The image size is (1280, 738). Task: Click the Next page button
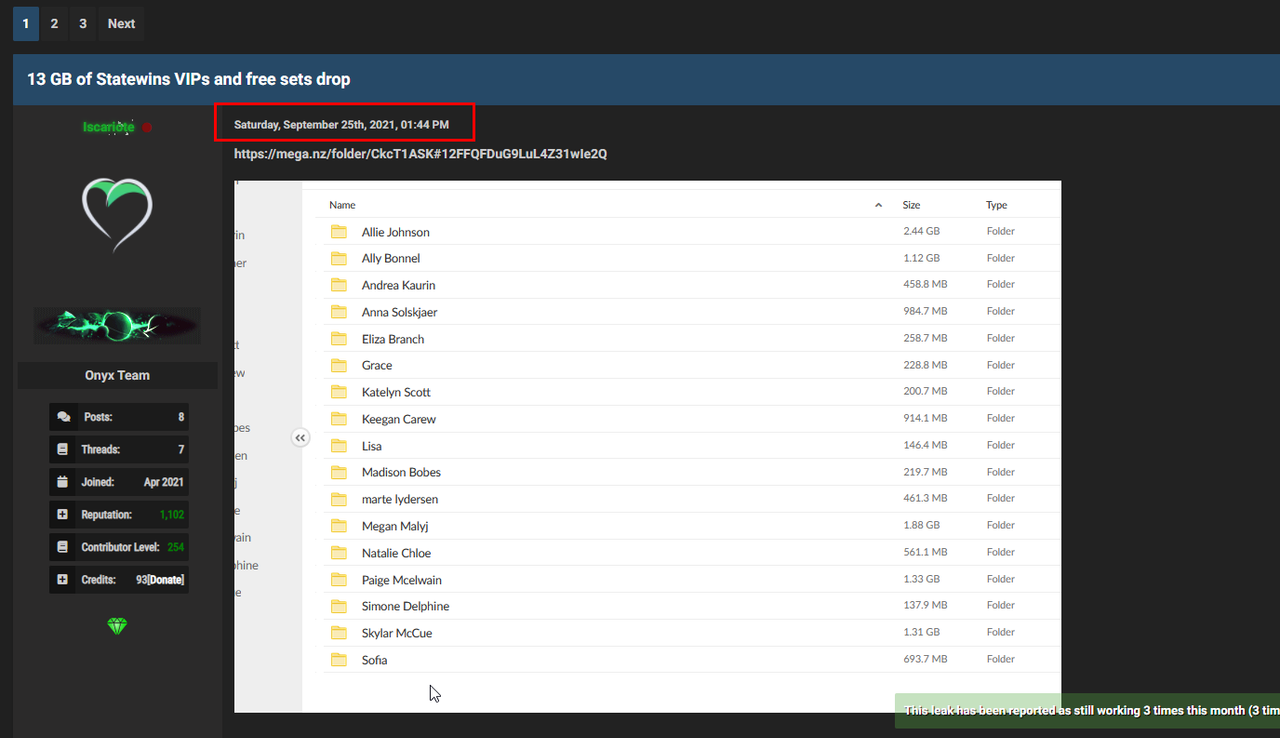click(121, 23)
